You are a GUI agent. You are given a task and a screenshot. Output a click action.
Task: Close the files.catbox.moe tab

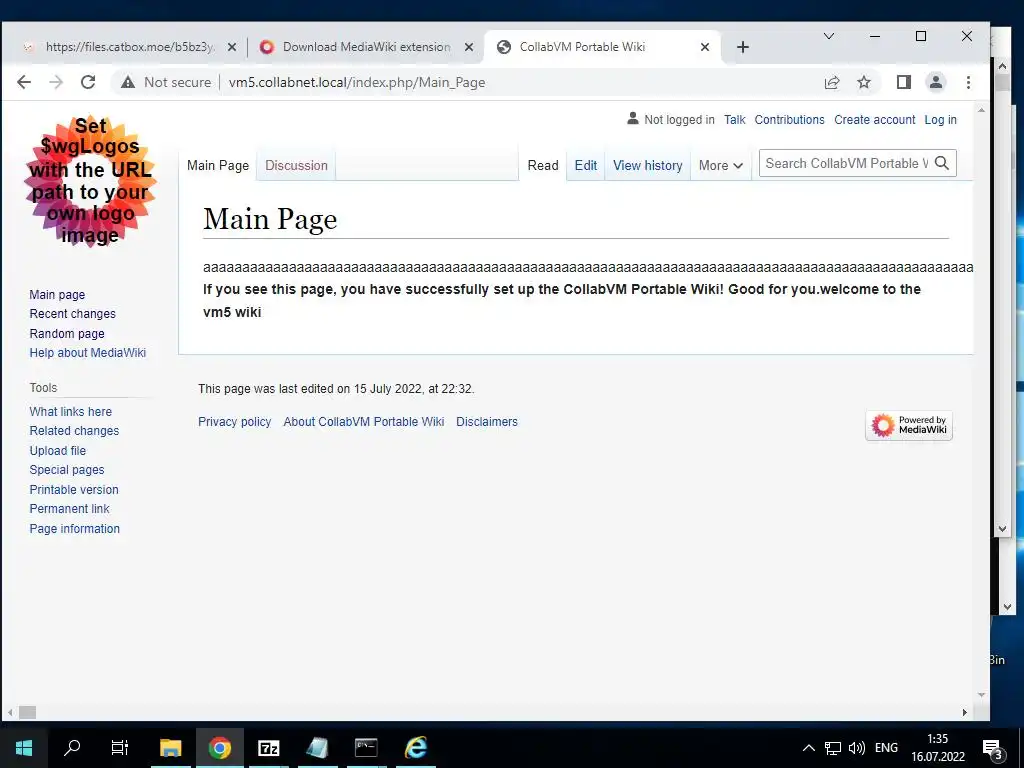231,47
